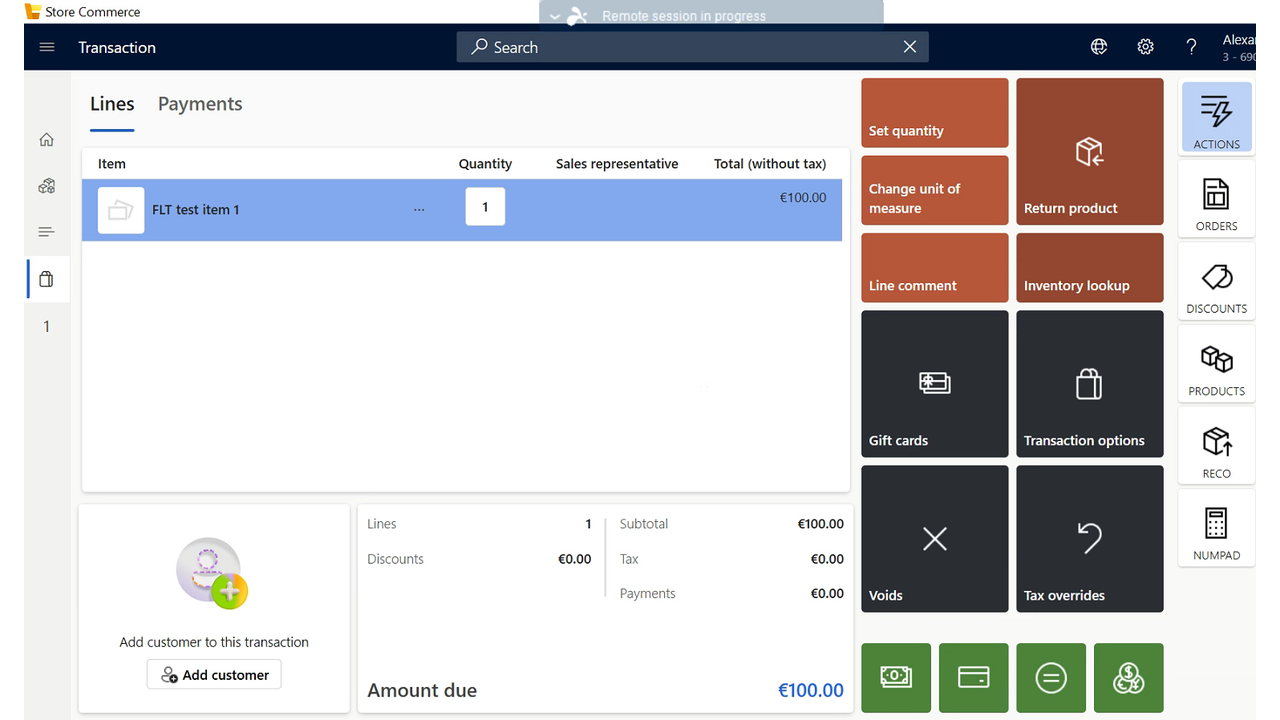Click the Add customer button

pyautogui.click(x=214, y=675)
